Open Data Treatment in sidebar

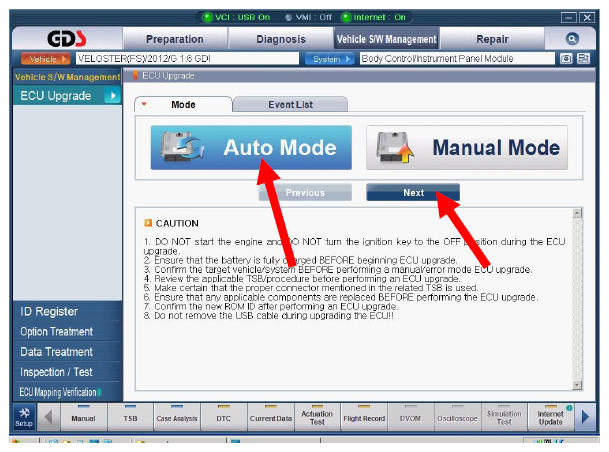tap(68, 352)
